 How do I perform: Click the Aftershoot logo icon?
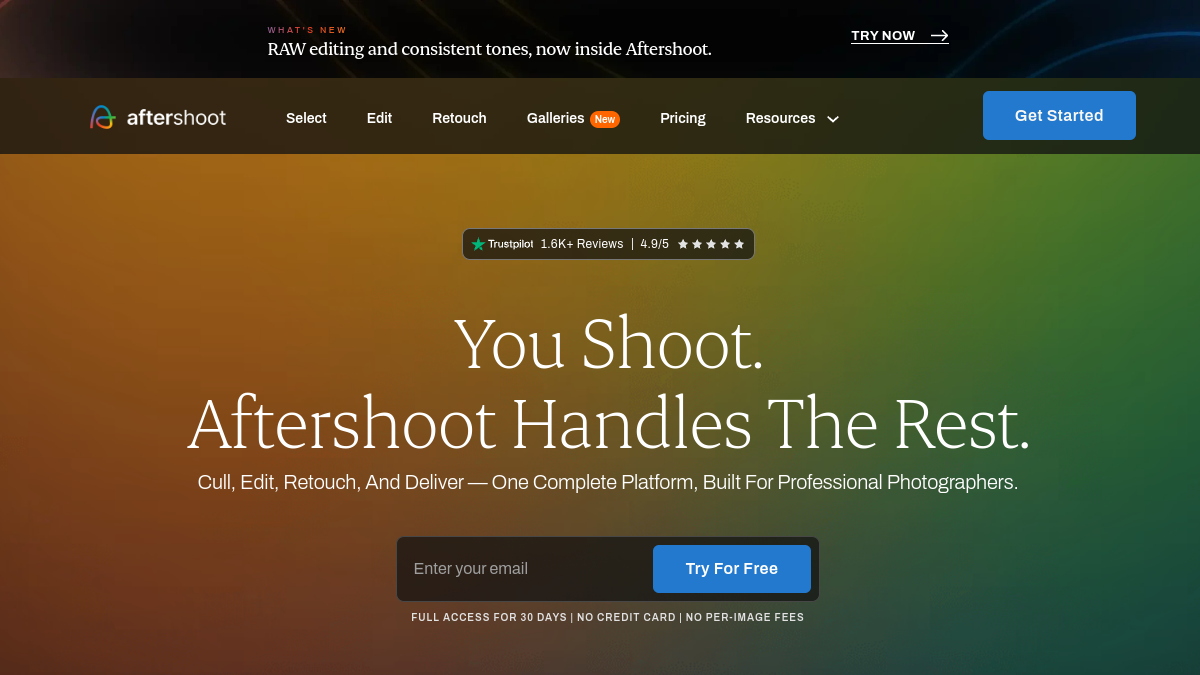coord(103,117)
